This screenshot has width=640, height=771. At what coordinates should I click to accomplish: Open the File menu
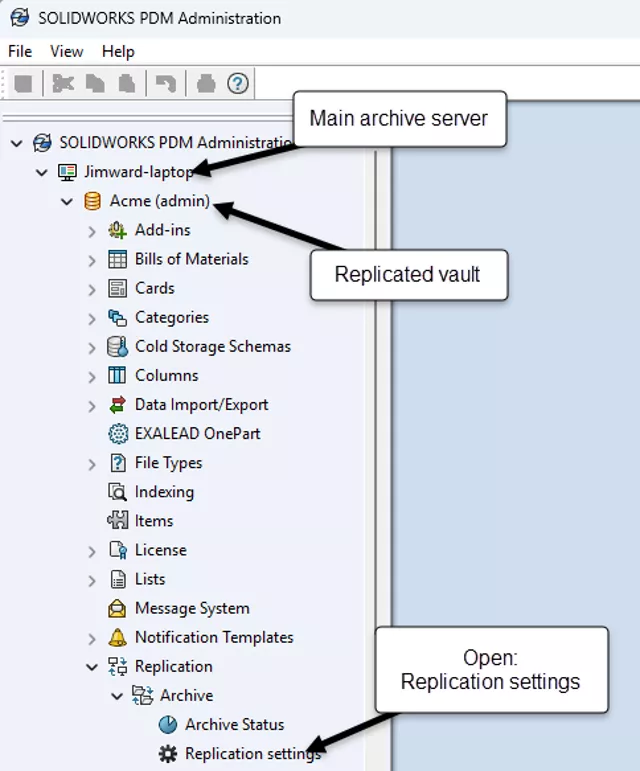pyautogui.click(x=20, y=51)
